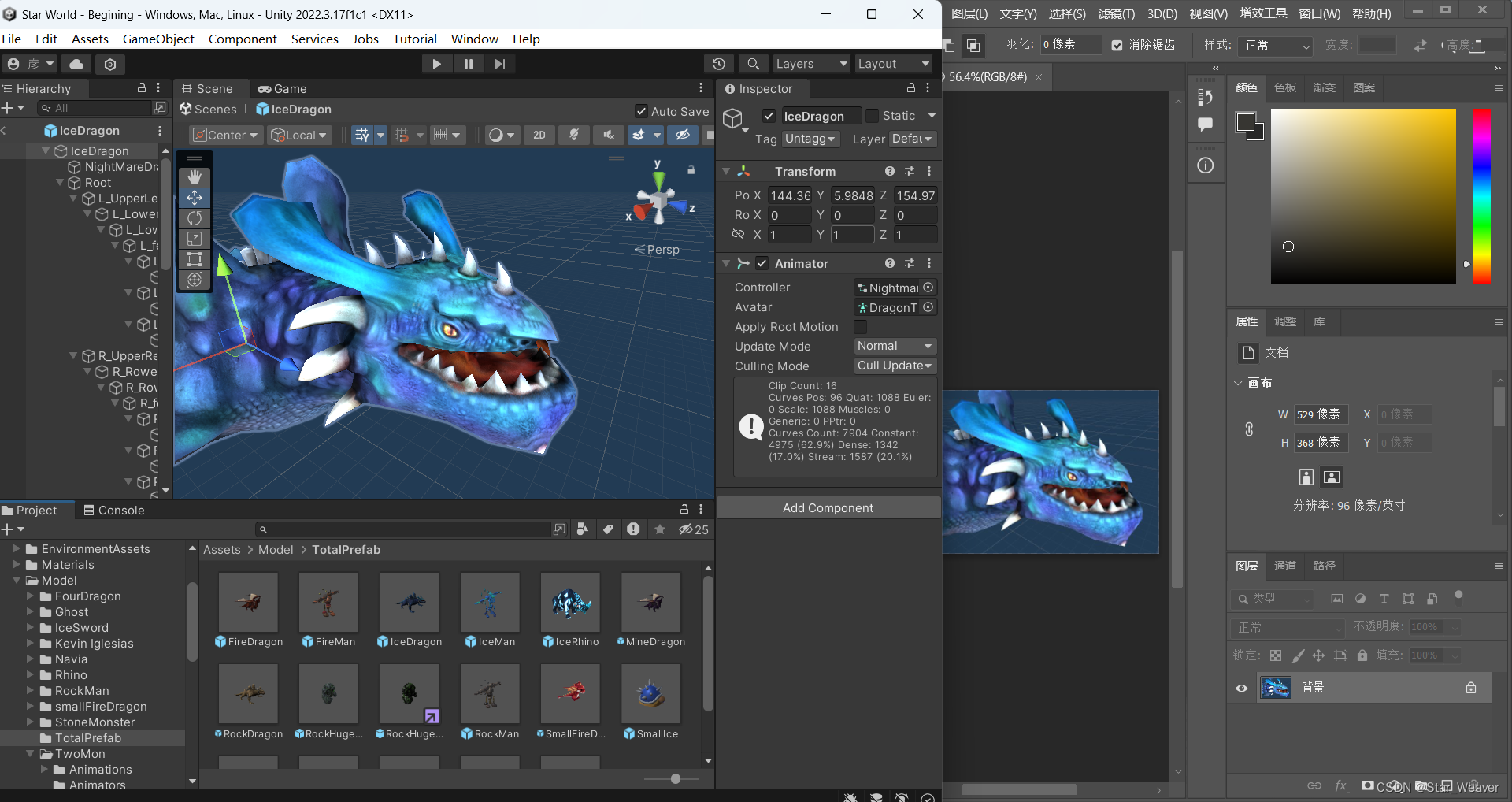Toggle Photoshop width-height link chain icon
This screenshot has width=1512, height=802.
1249,429
